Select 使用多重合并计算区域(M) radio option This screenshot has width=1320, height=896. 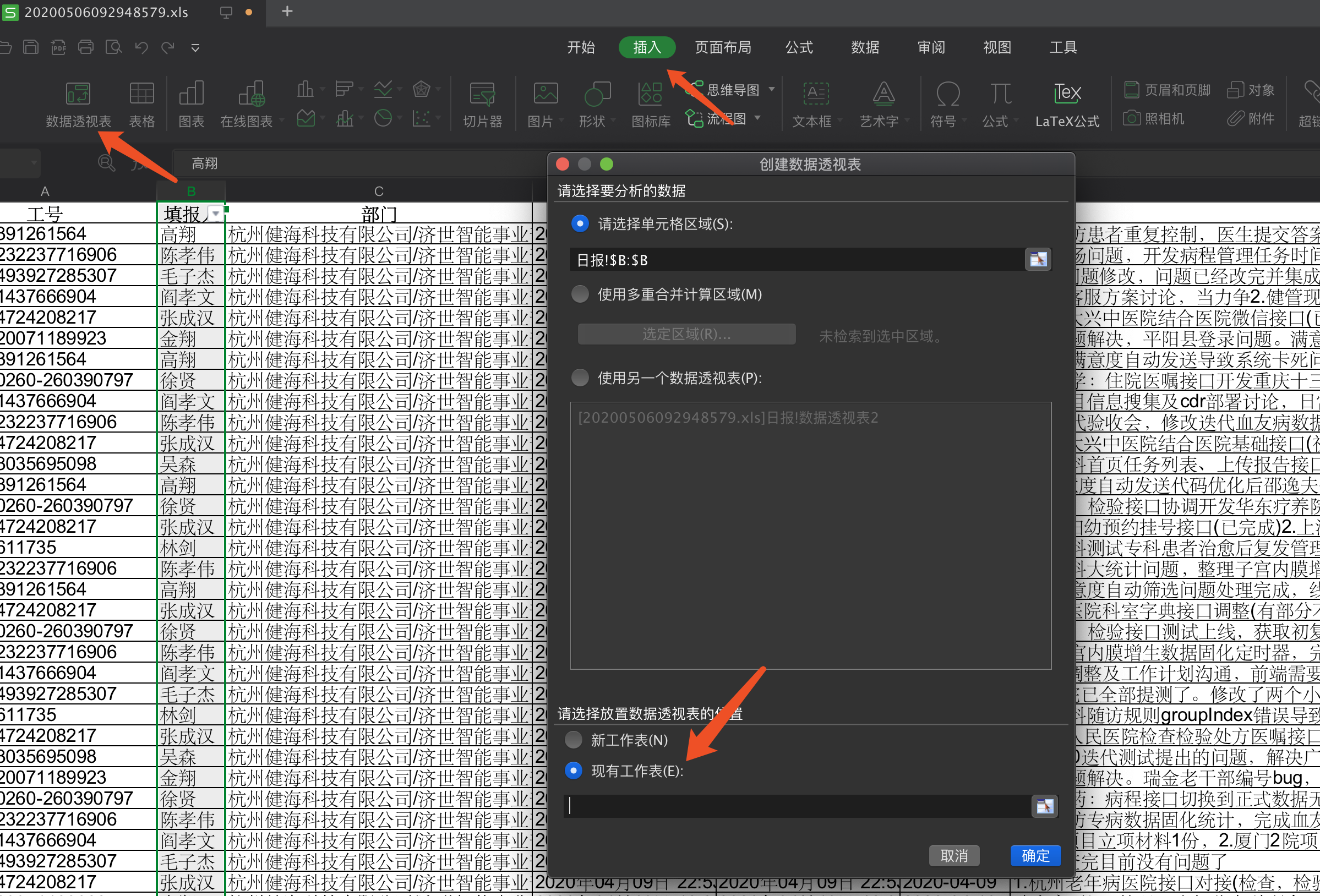pyautogui.click(x=580, y=294)
